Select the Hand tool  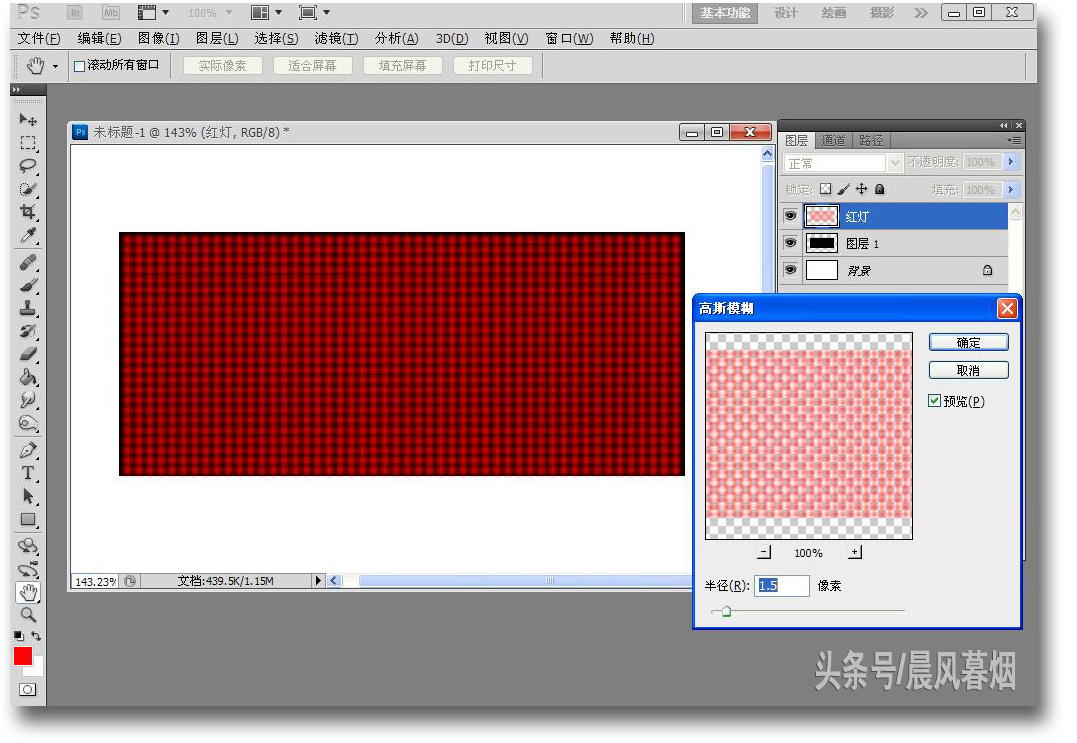[27, 592]
